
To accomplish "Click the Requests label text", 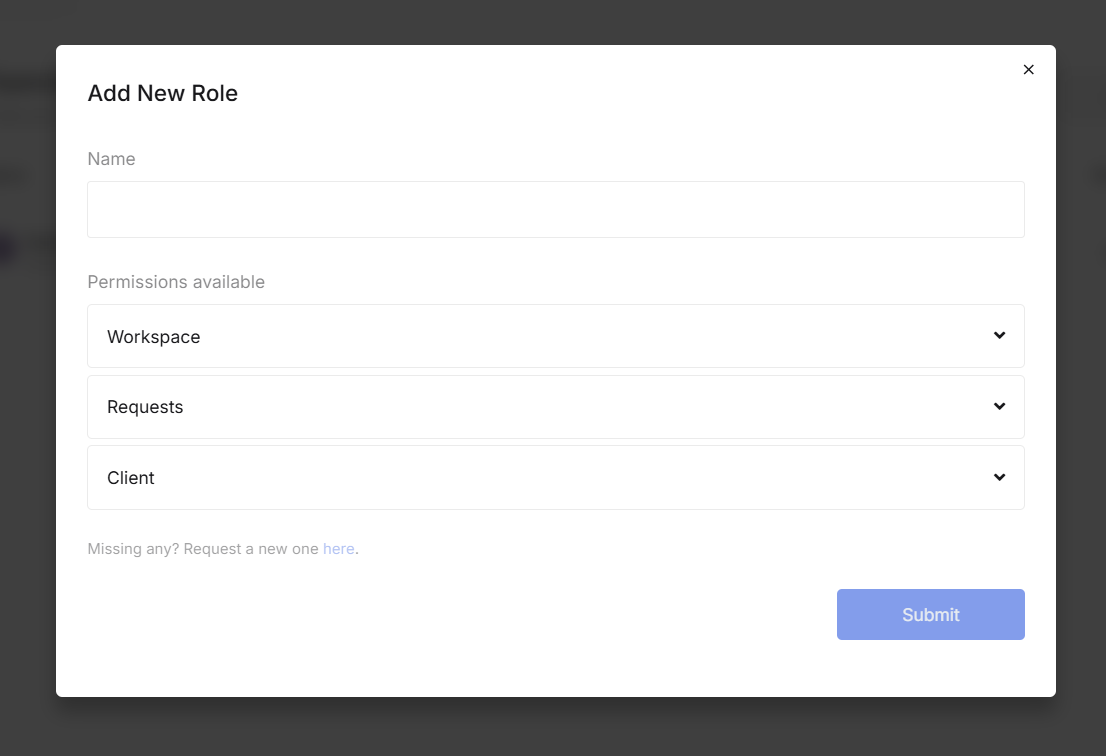I will tap(145, 407).
